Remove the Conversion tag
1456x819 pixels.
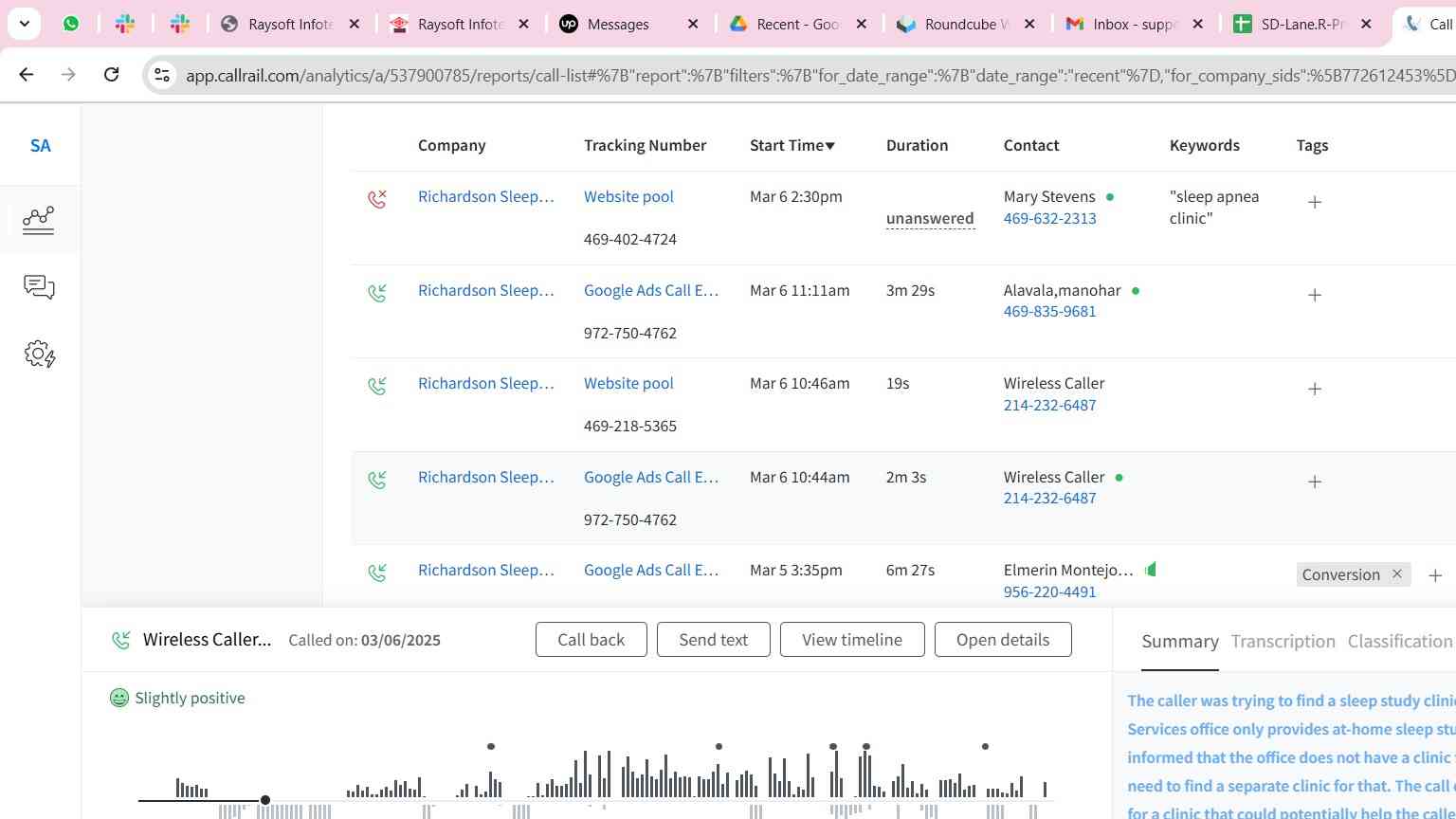1396,574
